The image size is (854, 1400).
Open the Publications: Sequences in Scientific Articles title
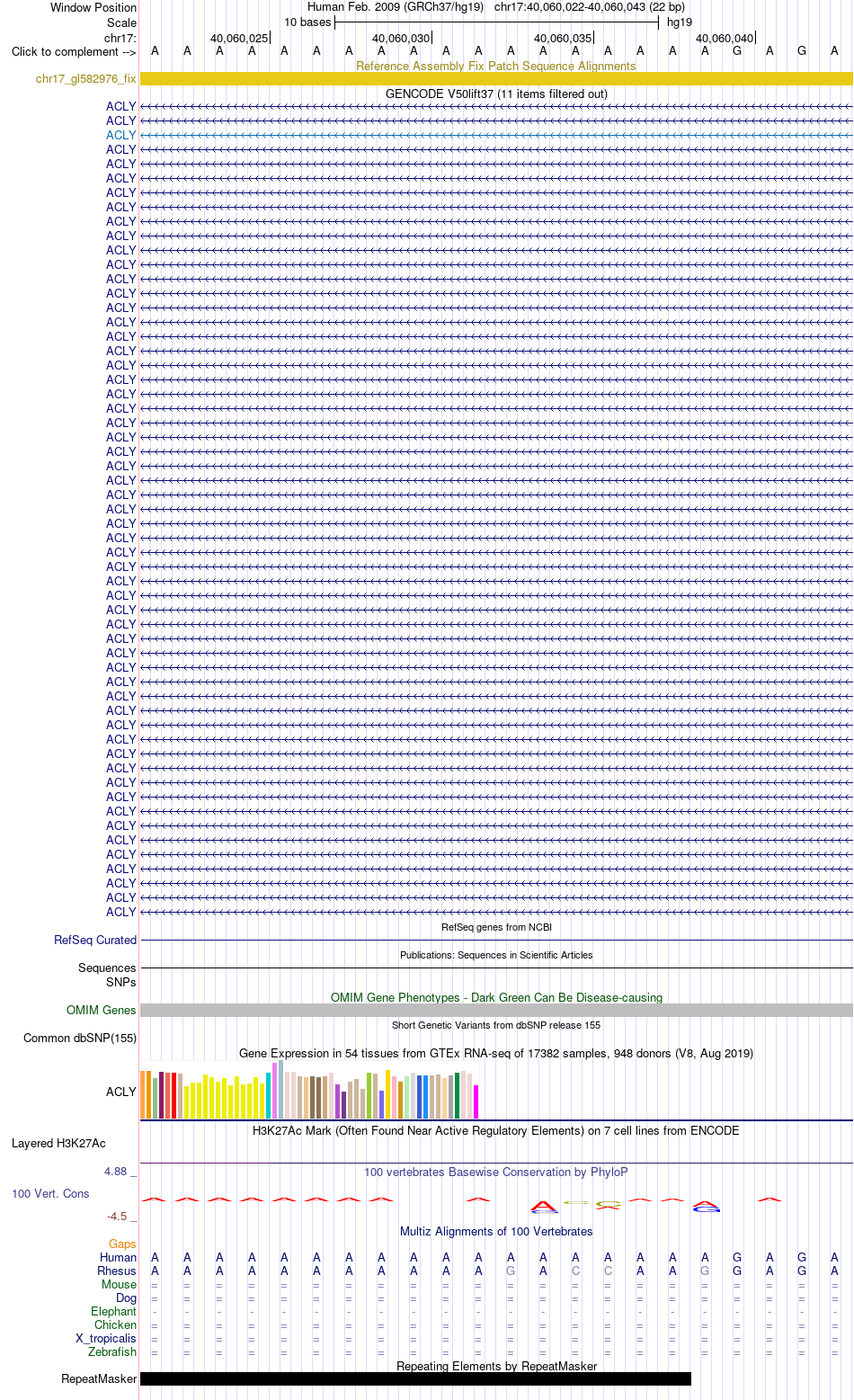pyautogui.click(x=496, y=955)
